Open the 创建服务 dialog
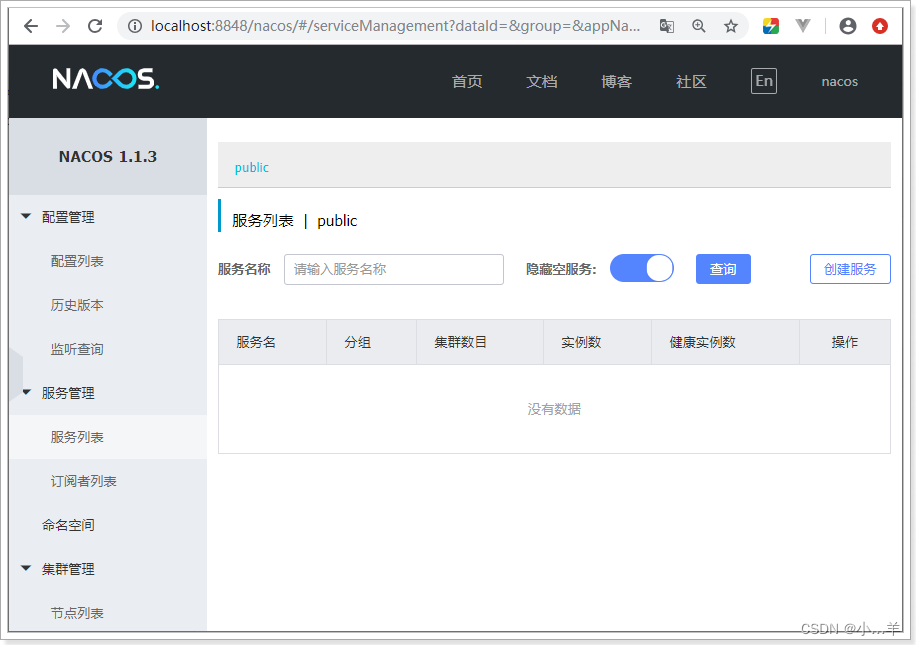This screenshot has width=916, height=645. pos(850,268)
